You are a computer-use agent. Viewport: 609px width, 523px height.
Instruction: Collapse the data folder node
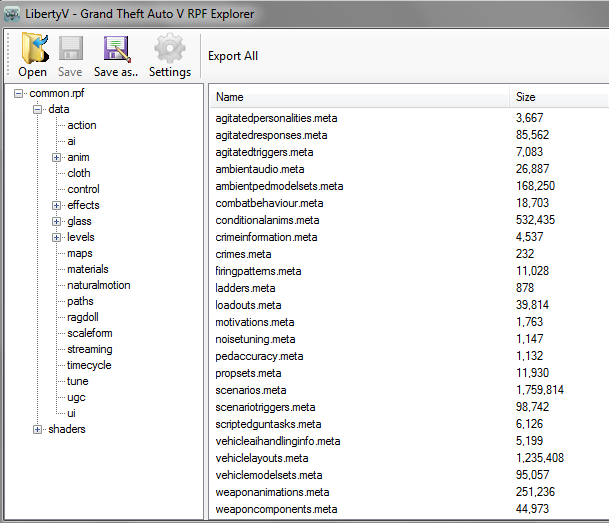click(38, 109)
